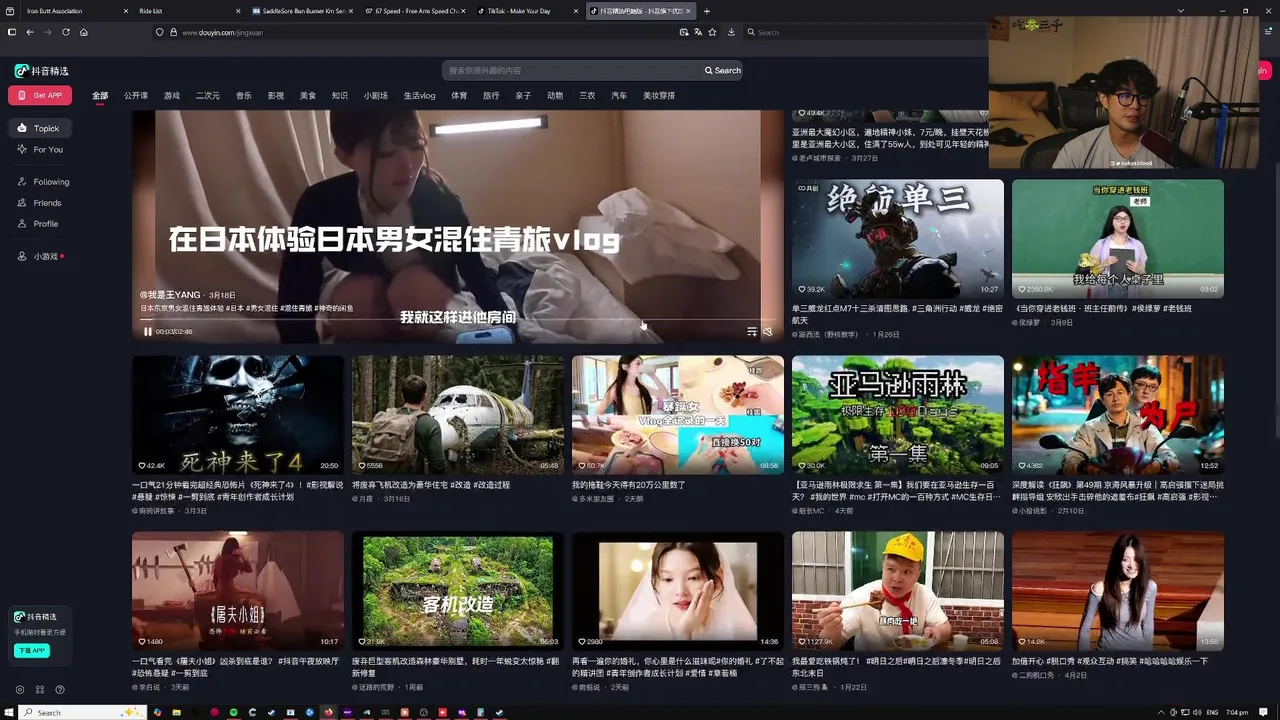The height and width of the screenshot is (720, 1280).
Task: Click the browser back arrow
Action: click(x=30, y=32)
